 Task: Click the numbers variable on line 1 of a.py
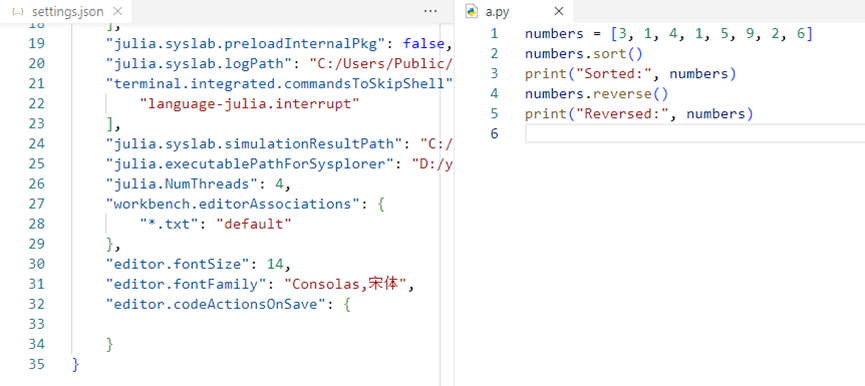554,34
